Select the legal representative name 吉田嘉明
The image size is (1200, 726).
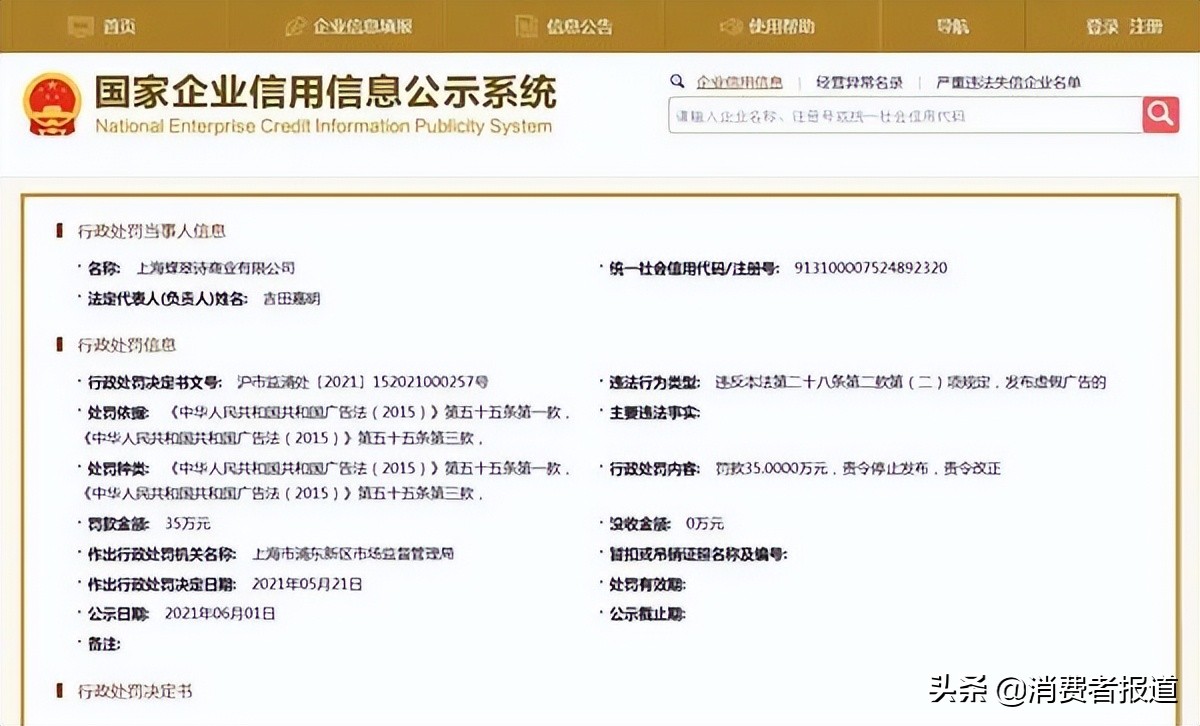click(x=291, y=298)
